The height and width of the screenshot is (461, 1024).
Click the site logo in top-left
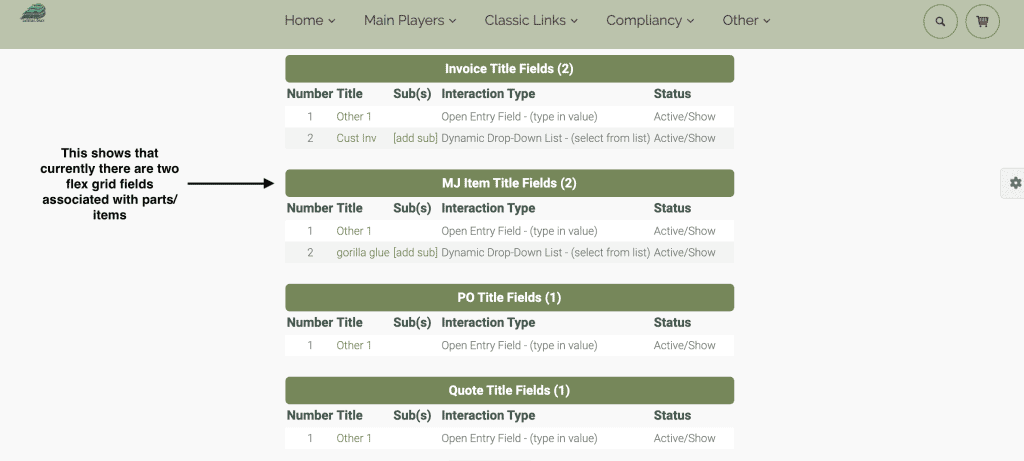click(x=33, y=13)
